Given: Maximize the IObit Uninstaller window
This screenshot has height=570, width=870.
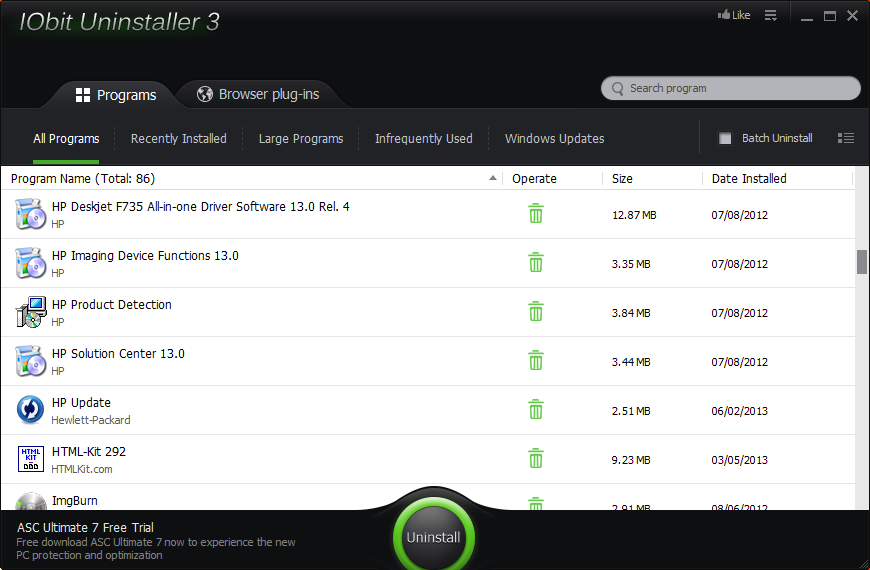Looking at the screenshot, I should pos(829,16).
